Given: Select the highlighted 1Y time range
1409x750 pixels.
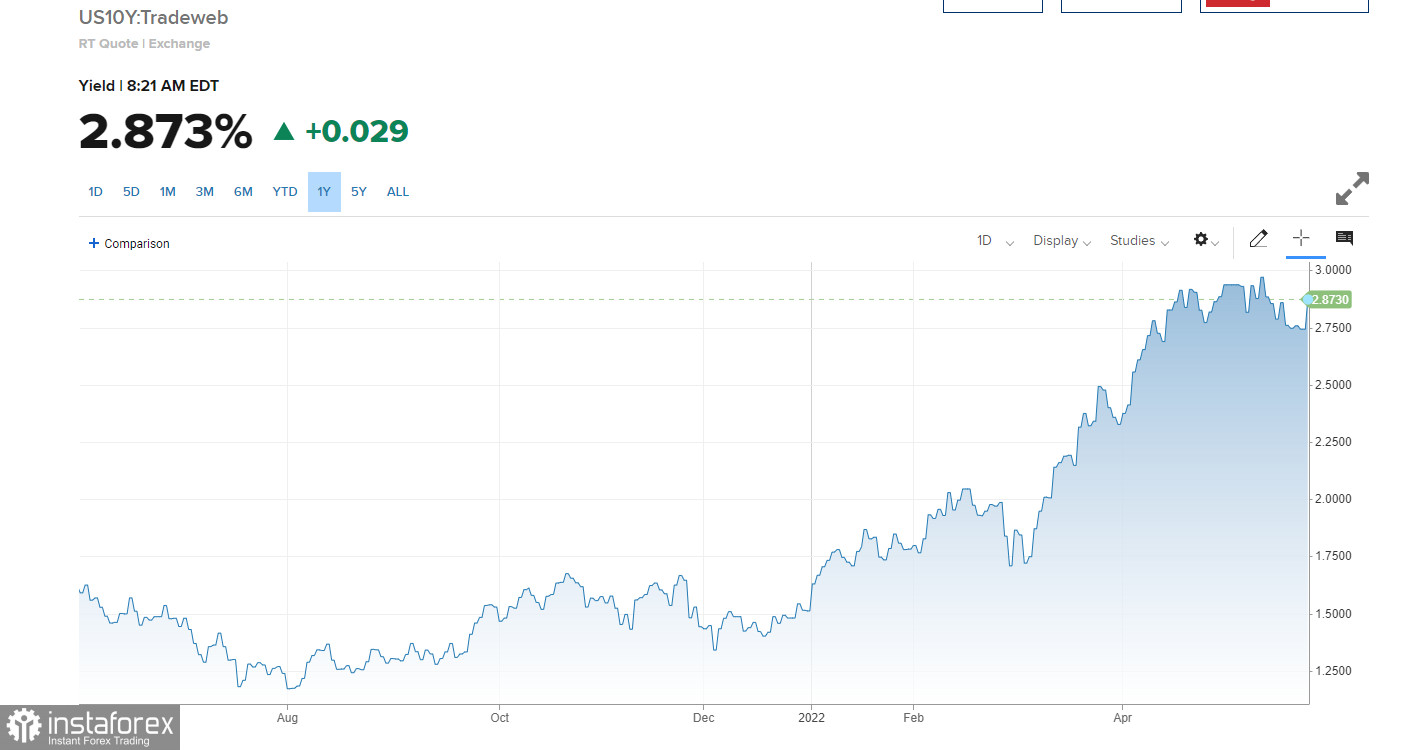Looking at the screenshot, I should pyautogui.click(x=324, y=192).
